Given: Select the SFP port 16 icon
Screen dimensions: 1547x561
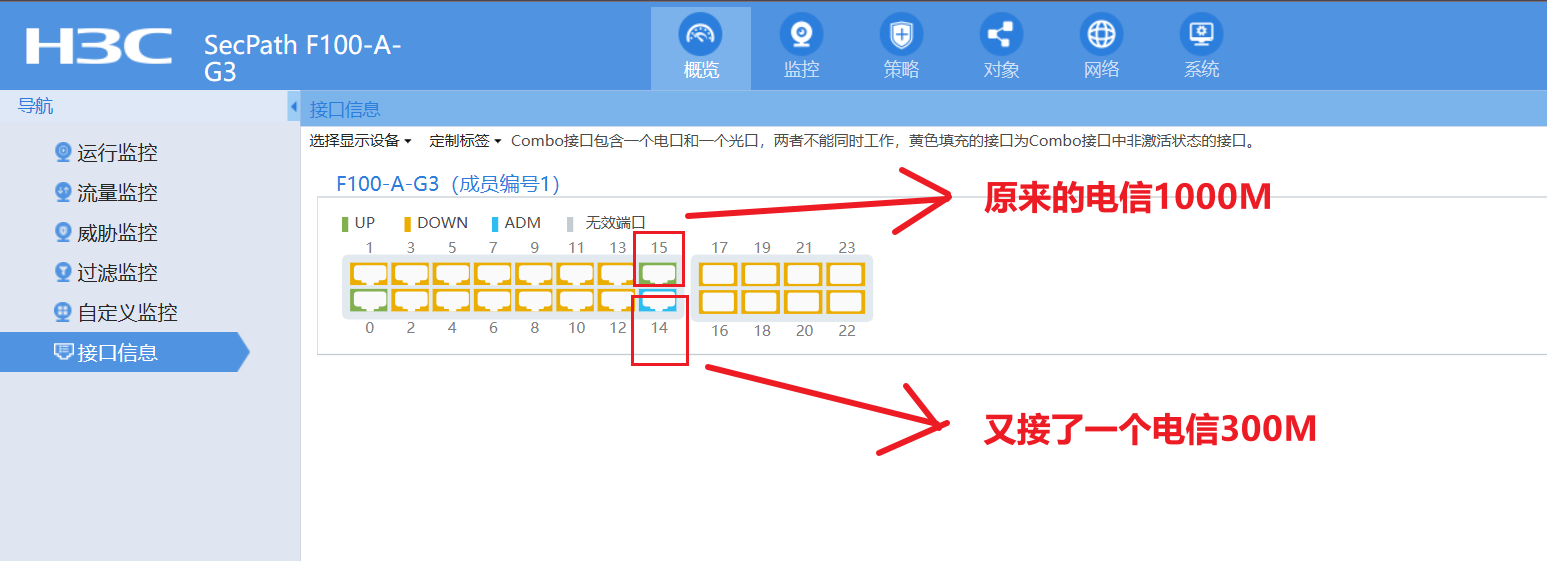Looking at the screenshot, I should tap(718, 301).
